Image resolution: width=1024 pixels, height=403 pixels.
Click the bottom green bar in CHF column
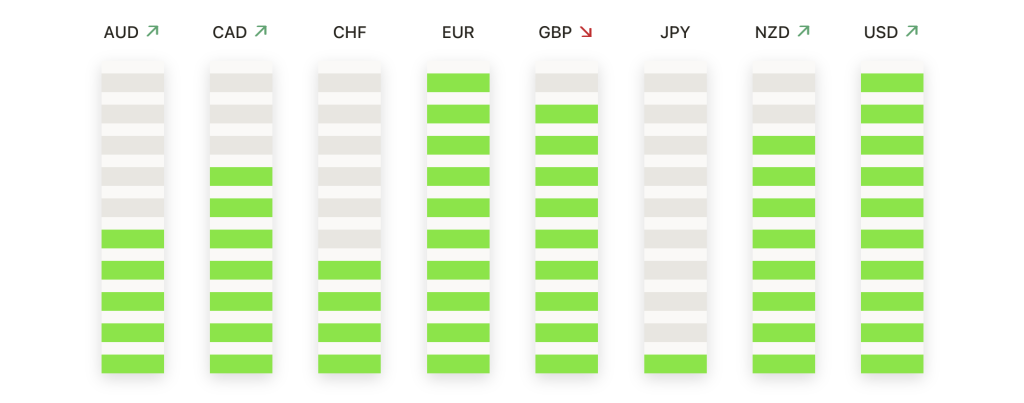[x=349, y=364]
